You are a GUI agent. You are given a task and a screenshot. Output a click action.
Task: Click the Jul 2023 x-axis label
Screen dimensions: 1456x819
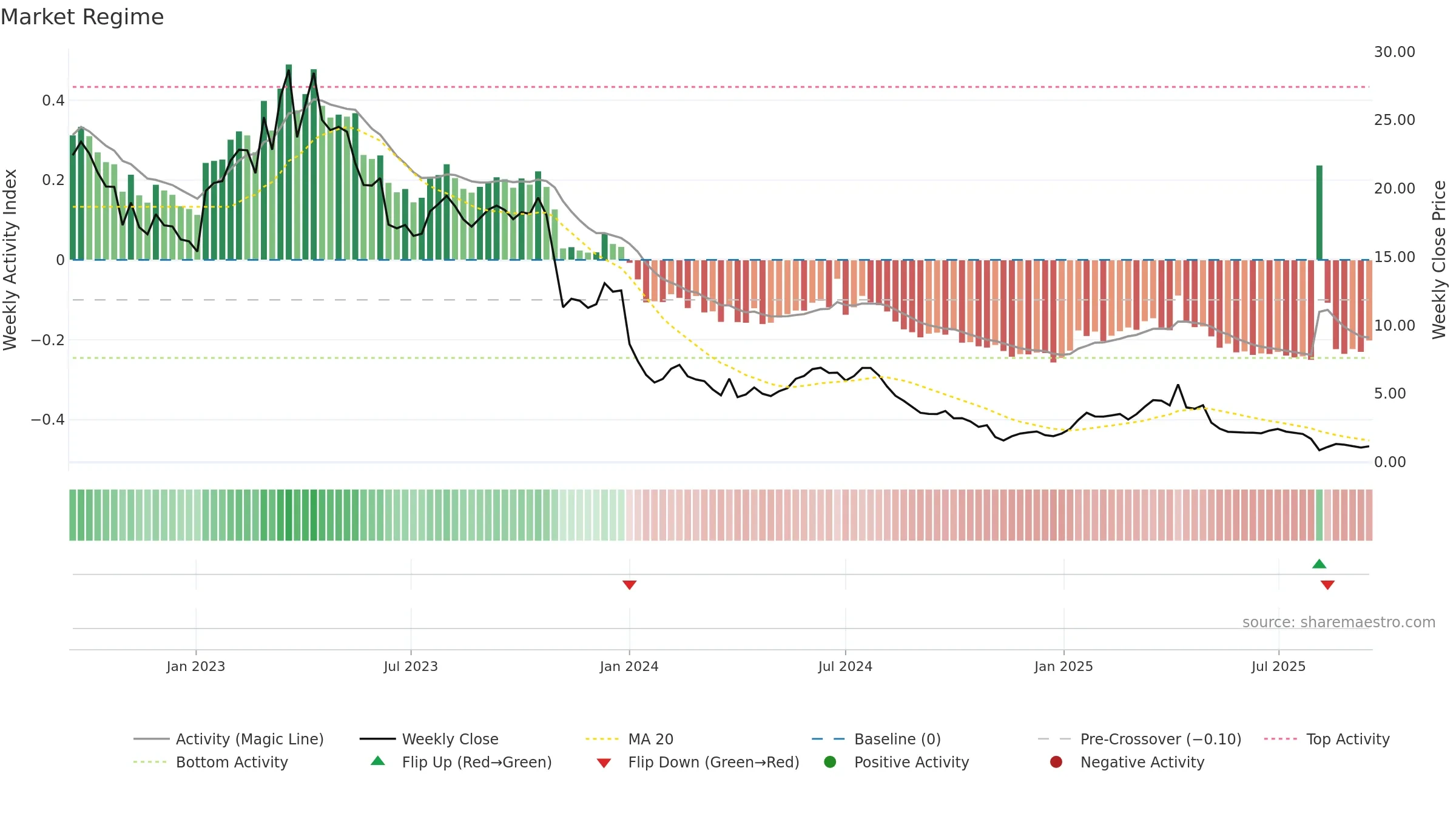(x=411, y=666)
